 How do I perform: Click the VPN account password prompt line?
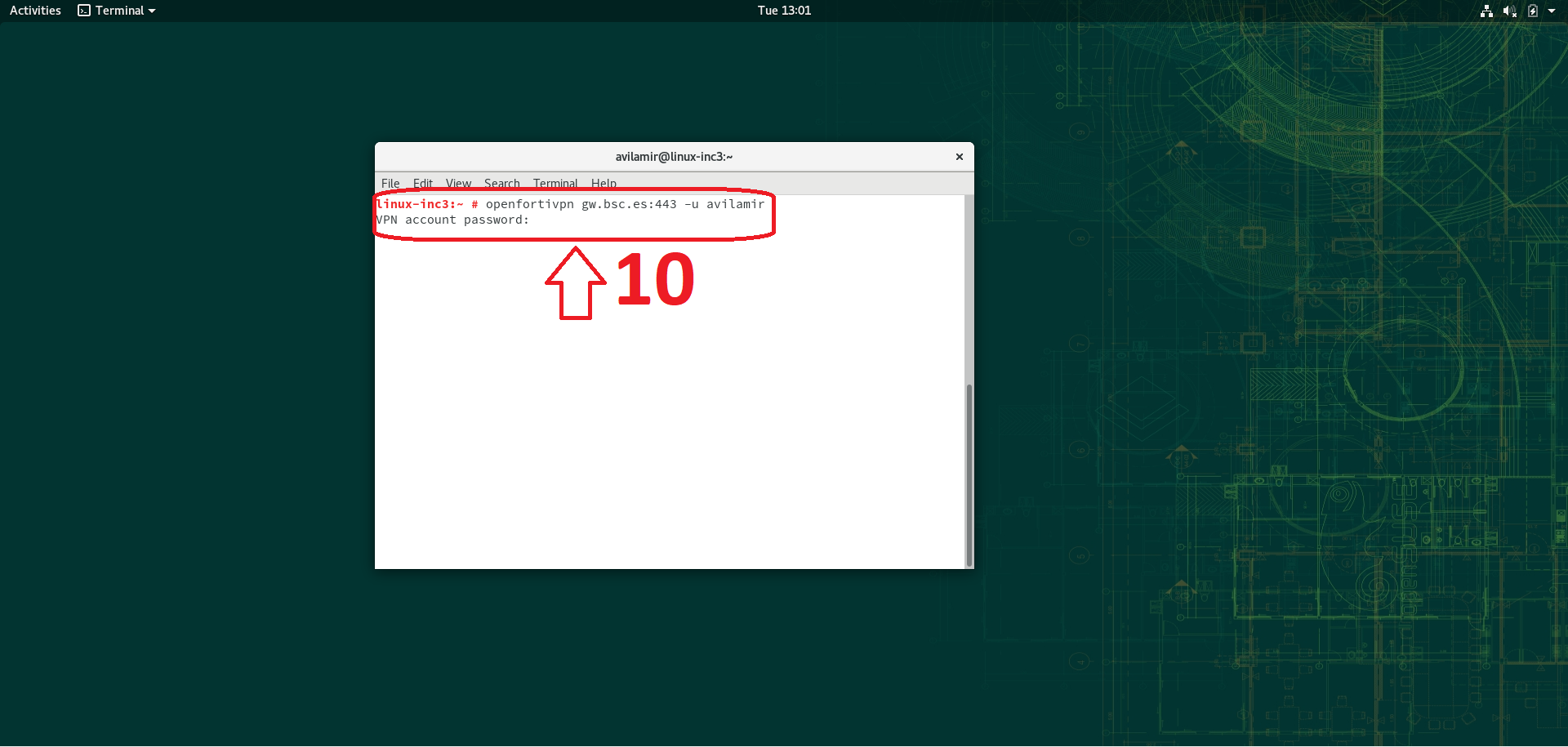pyautogui.click(x=452, y=220)
